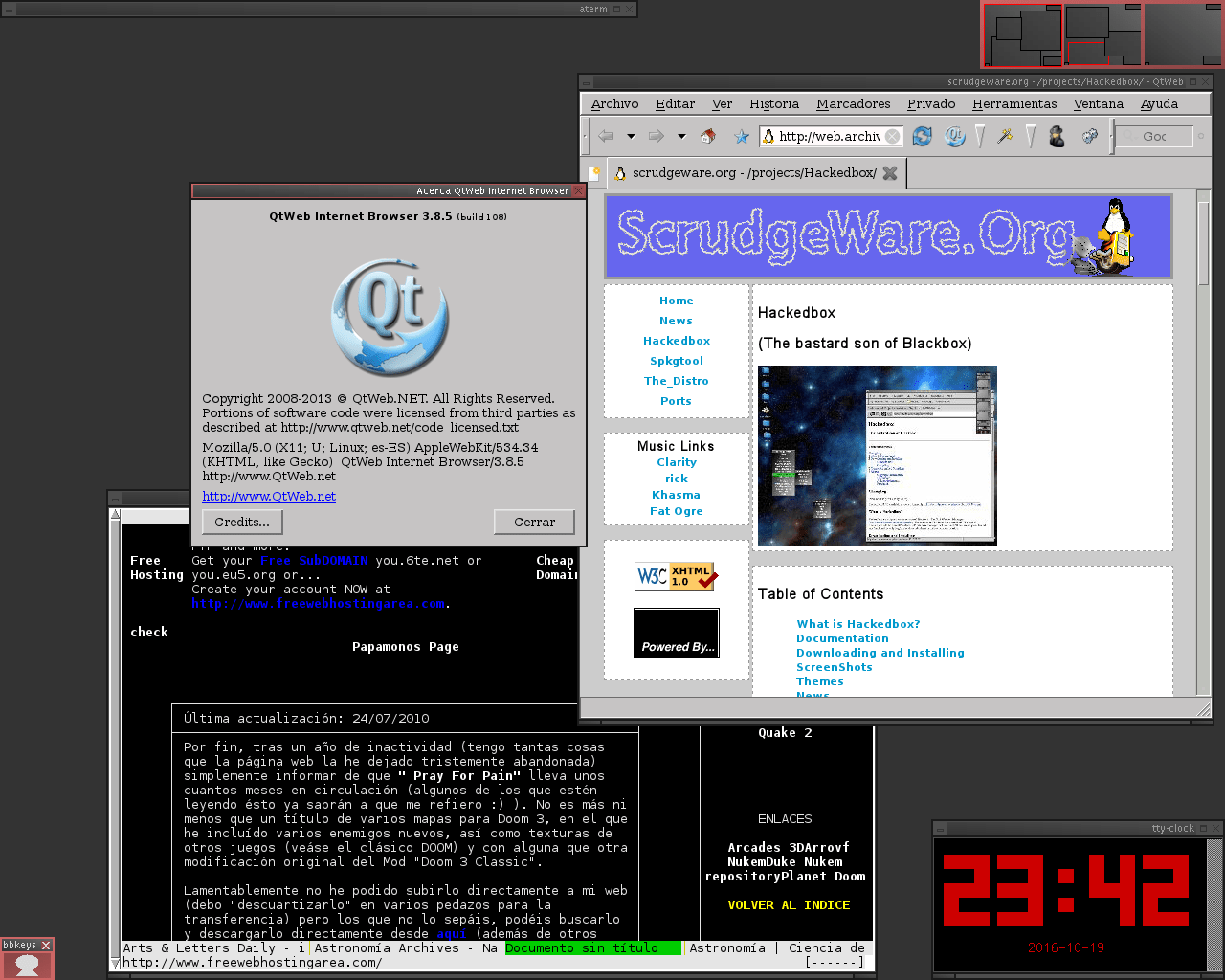Select the scrudgeware.org Hackedbox tab
The height and width of the screenshot is (980, 1225).
[x=756, y=173]
